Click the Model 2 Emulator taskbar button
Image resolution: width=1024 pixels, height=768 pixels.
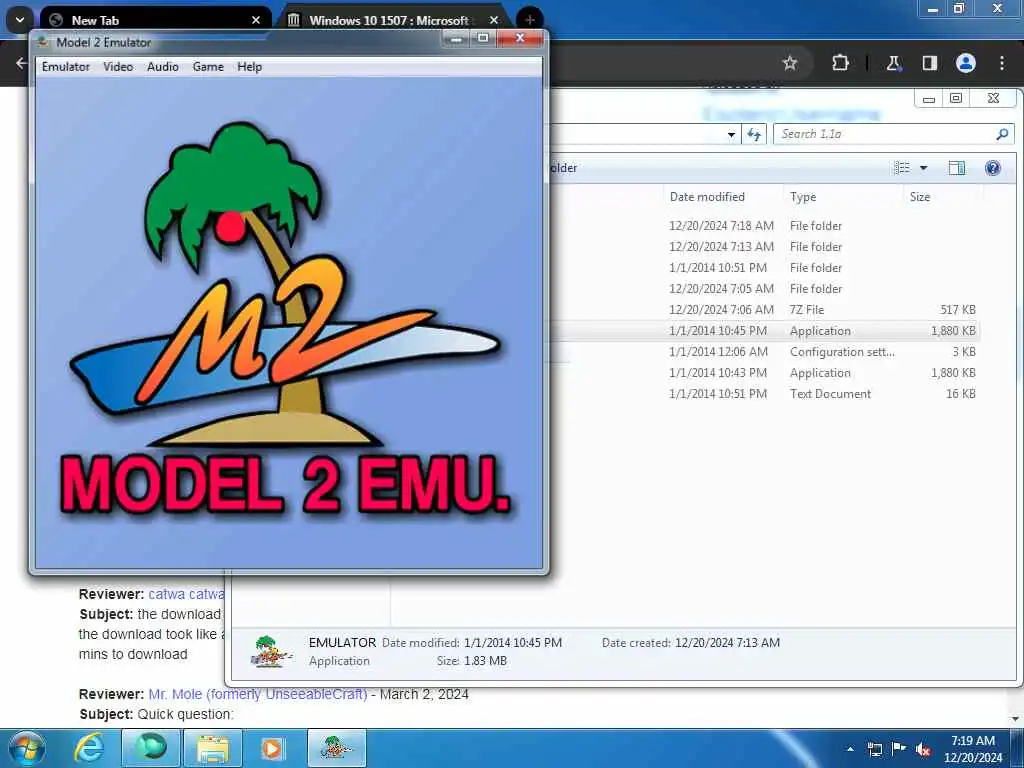[336, 748]
